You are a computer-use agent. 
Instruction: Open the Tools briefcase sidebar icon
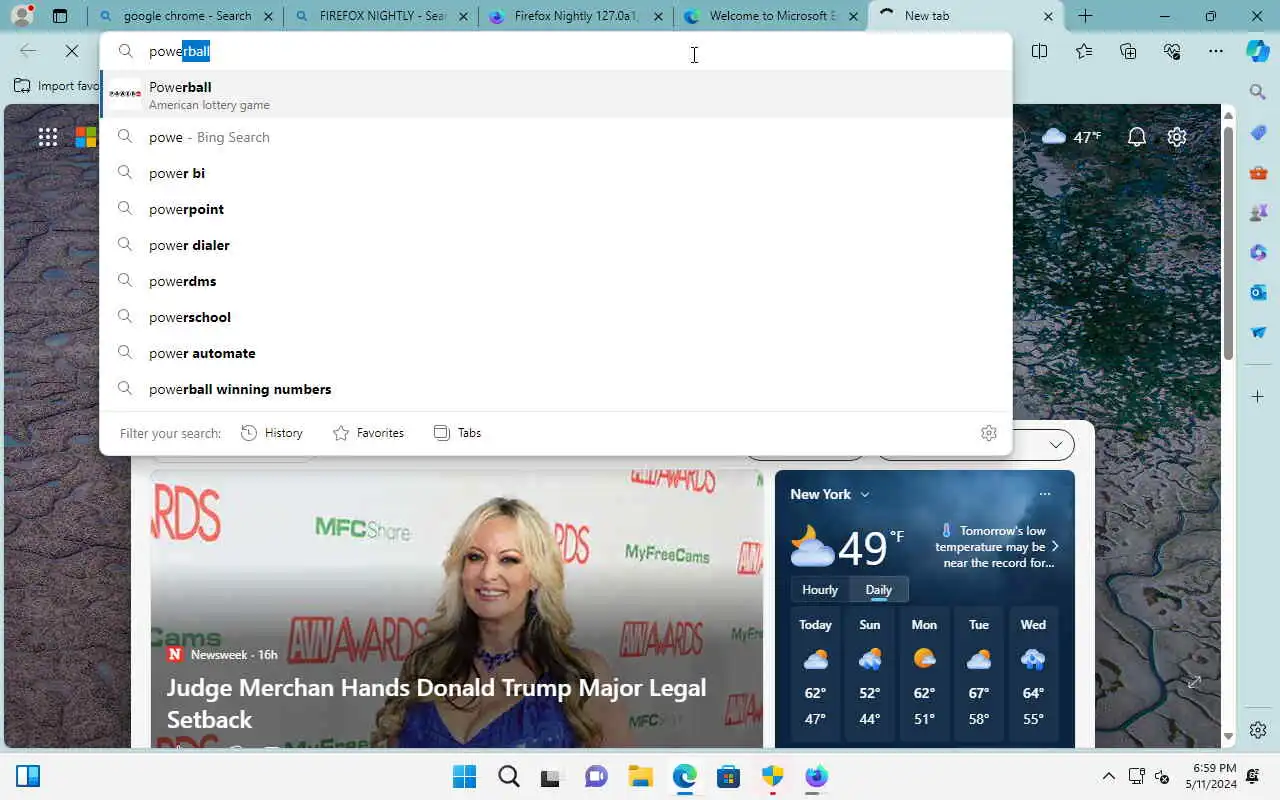coord(1258,173)
